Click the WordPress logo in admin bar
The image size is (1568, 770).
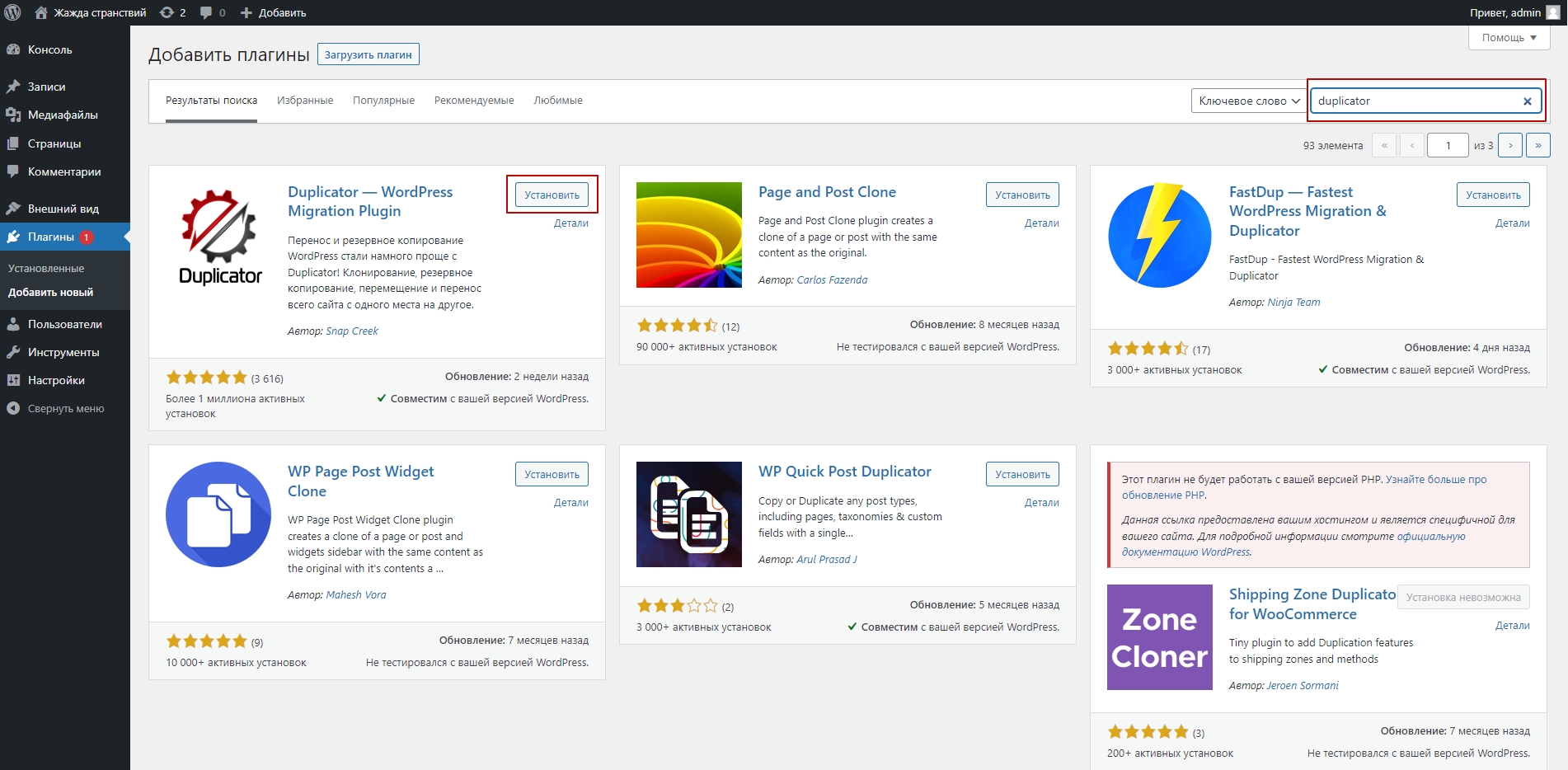(12, 12)
